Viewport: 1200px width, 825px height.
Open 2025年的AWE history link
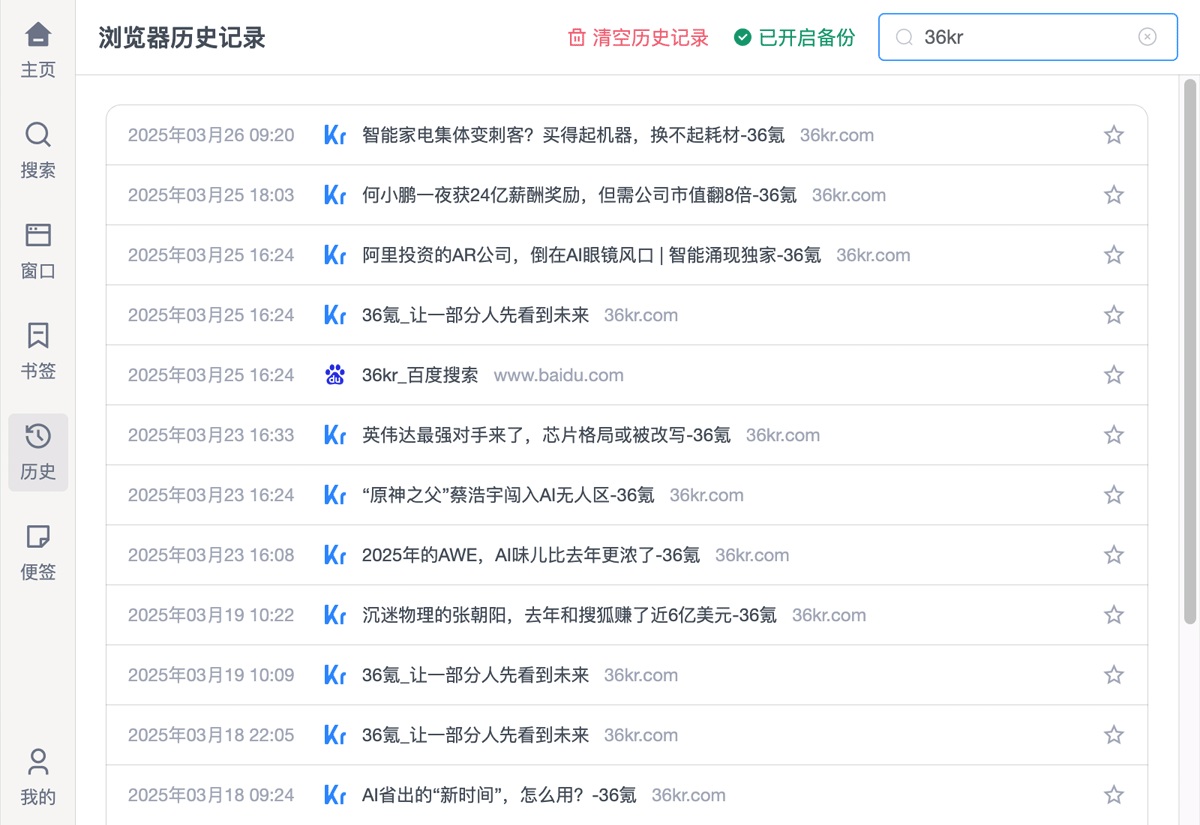click(531, 555)
